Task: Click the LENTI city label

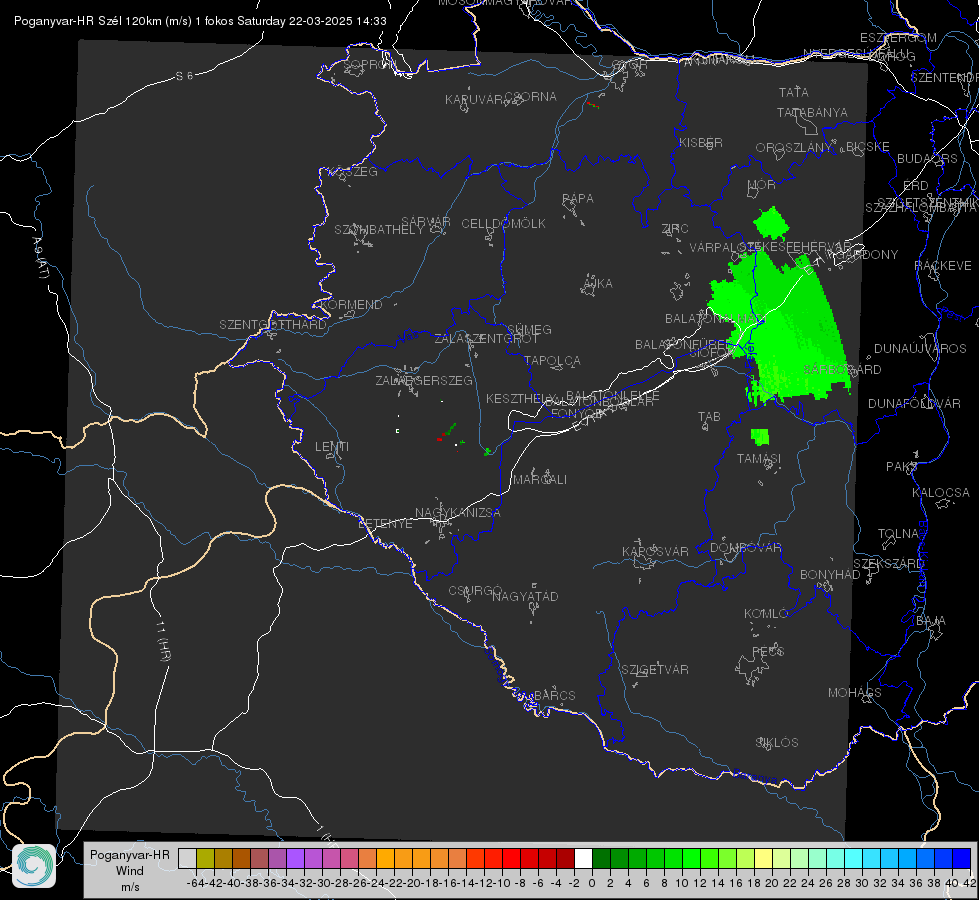Action: [332, 447]
